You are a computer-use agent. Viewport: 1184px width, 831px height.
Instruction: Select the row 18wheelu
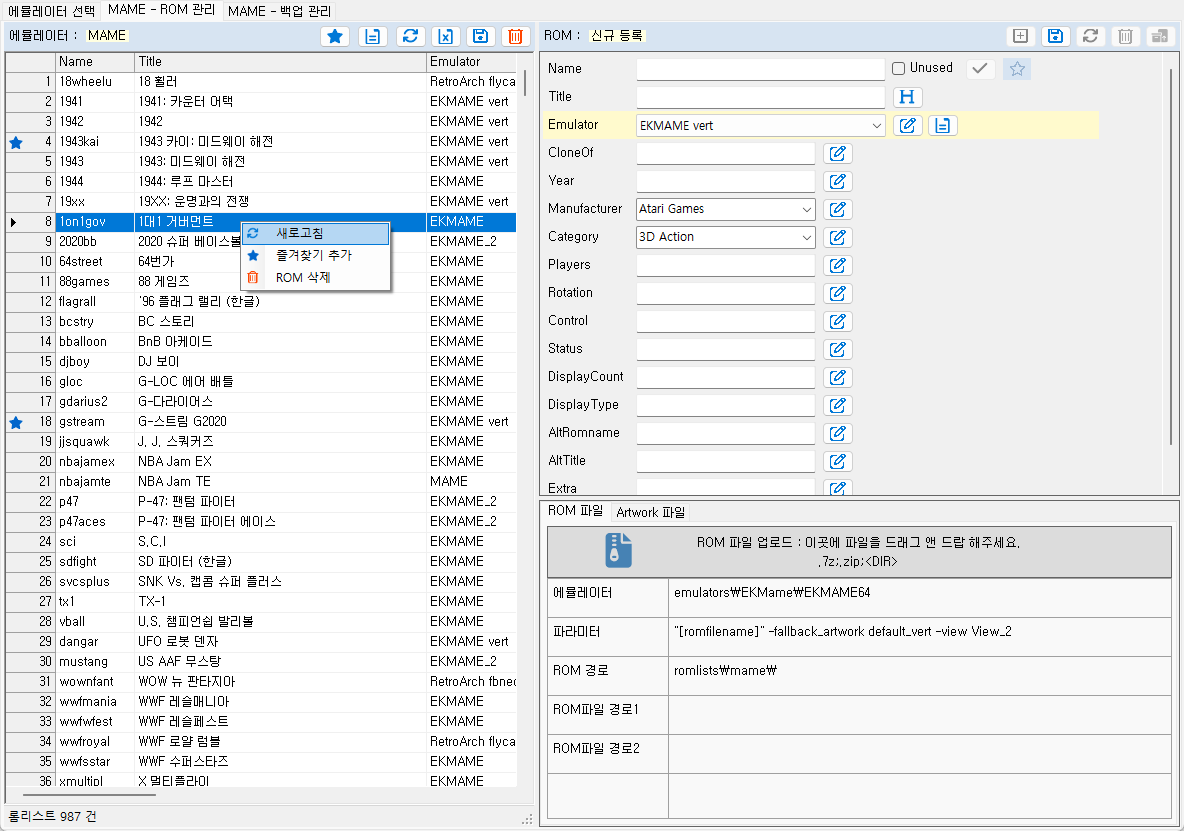[x=261, y=82]
